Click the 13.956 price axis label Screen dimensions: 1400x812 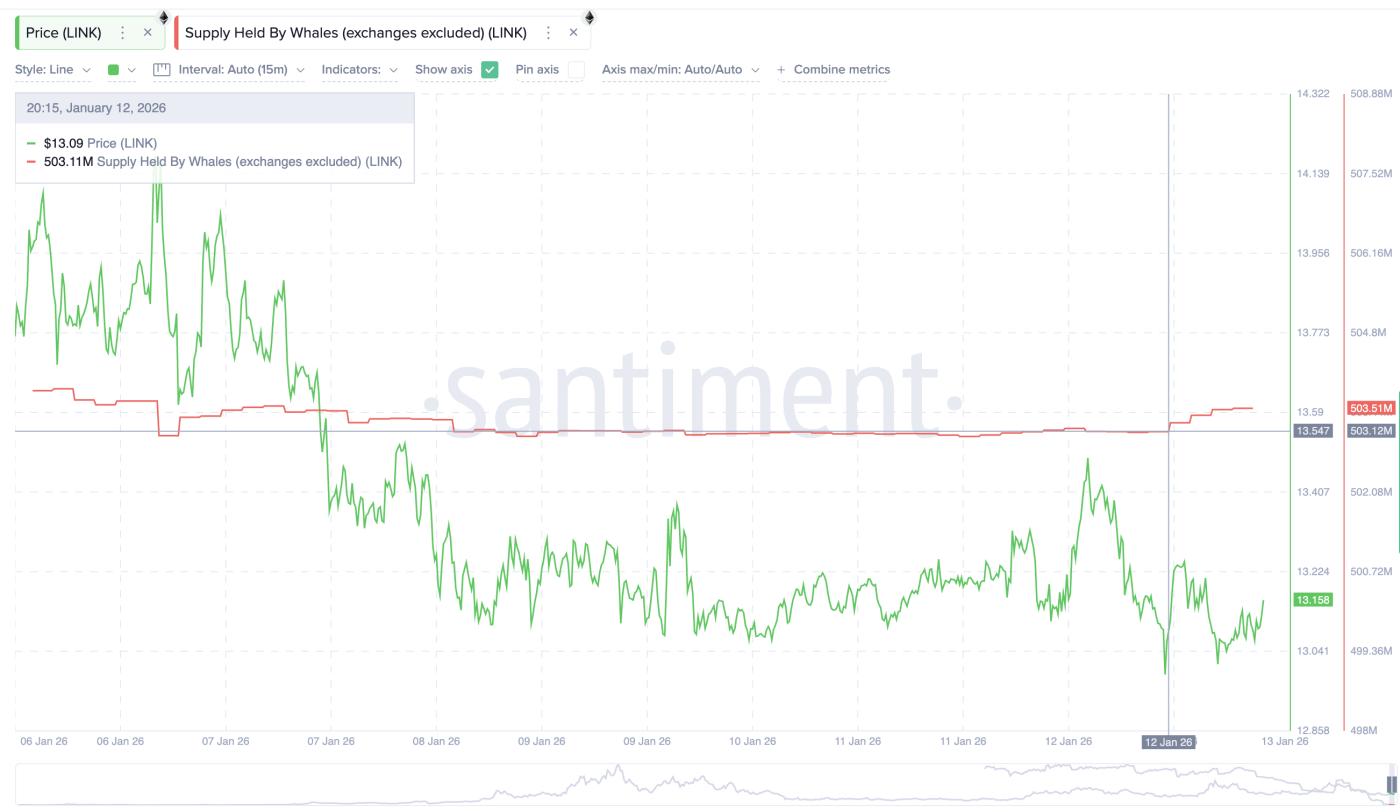tap(1313, 253)
